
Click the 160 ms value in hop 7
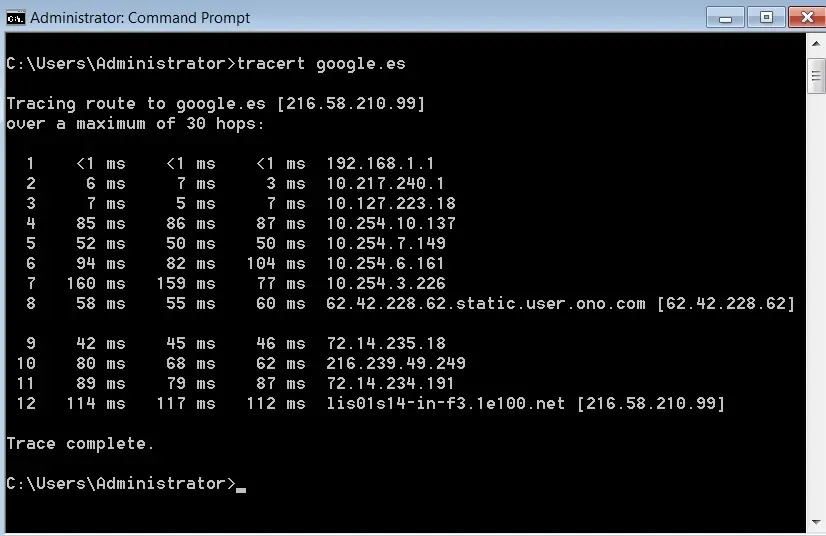click(96, 284)
